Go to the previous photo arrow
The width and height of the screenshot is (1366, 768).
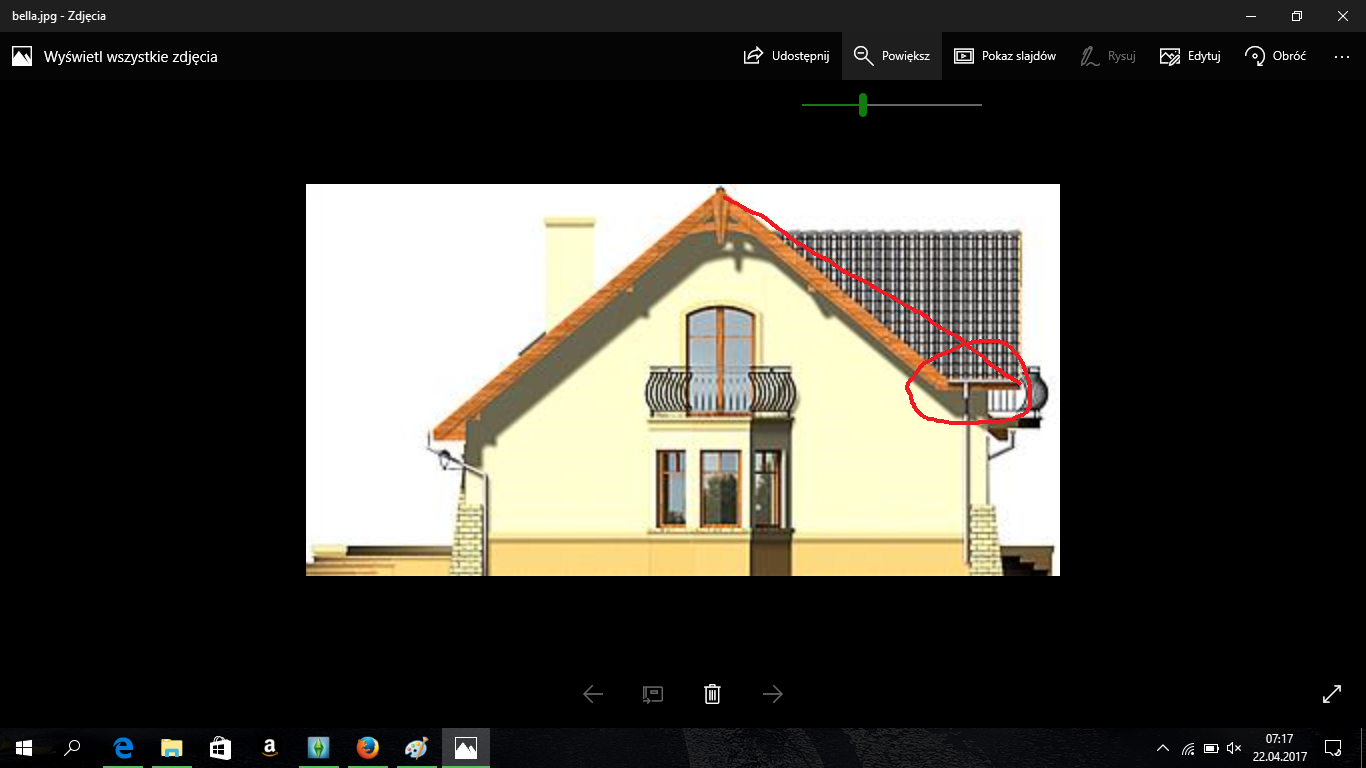(x=593, y=694)
